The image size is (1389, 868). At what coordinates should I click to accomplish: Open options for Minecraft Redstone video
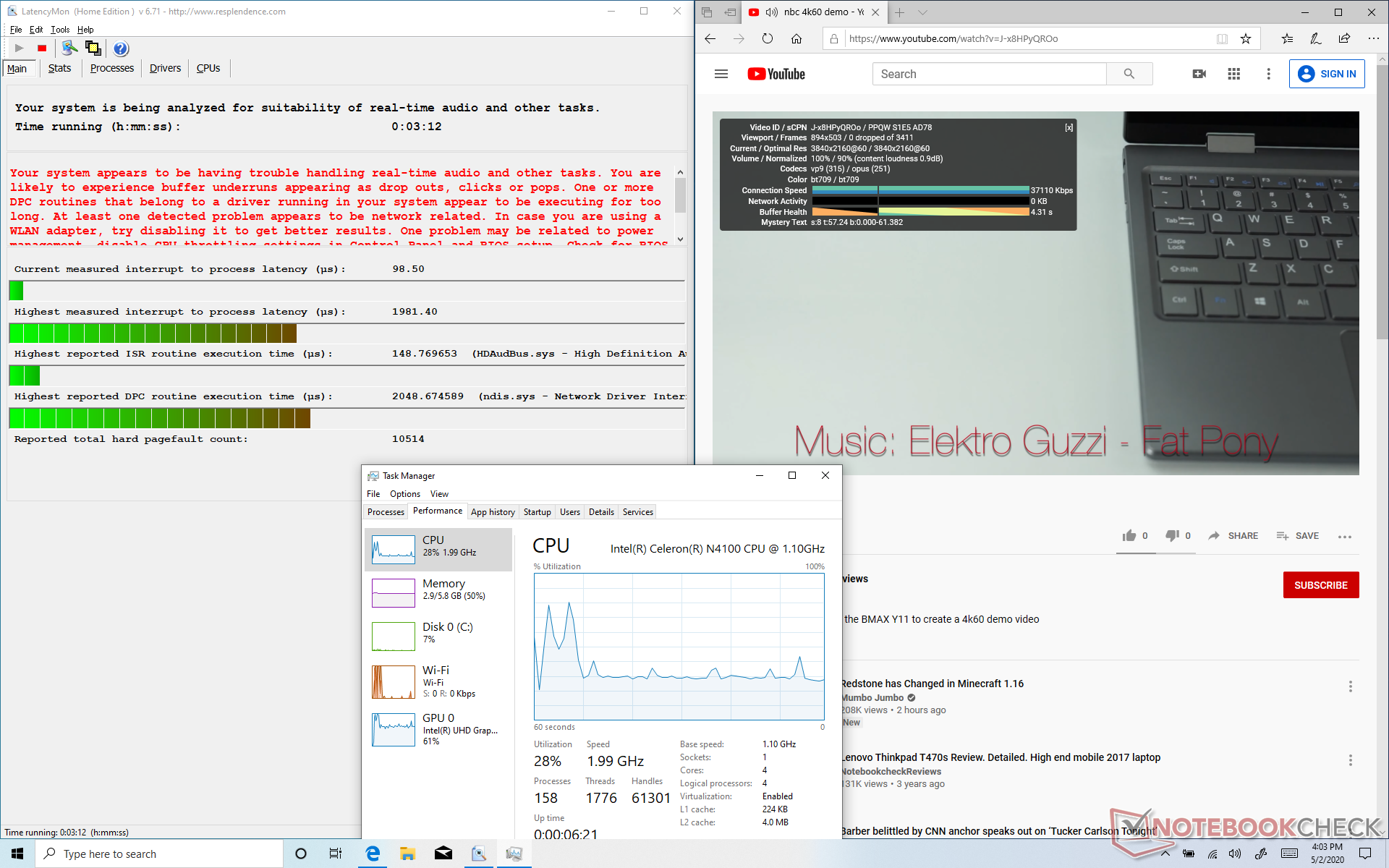tap(1350, 686)
